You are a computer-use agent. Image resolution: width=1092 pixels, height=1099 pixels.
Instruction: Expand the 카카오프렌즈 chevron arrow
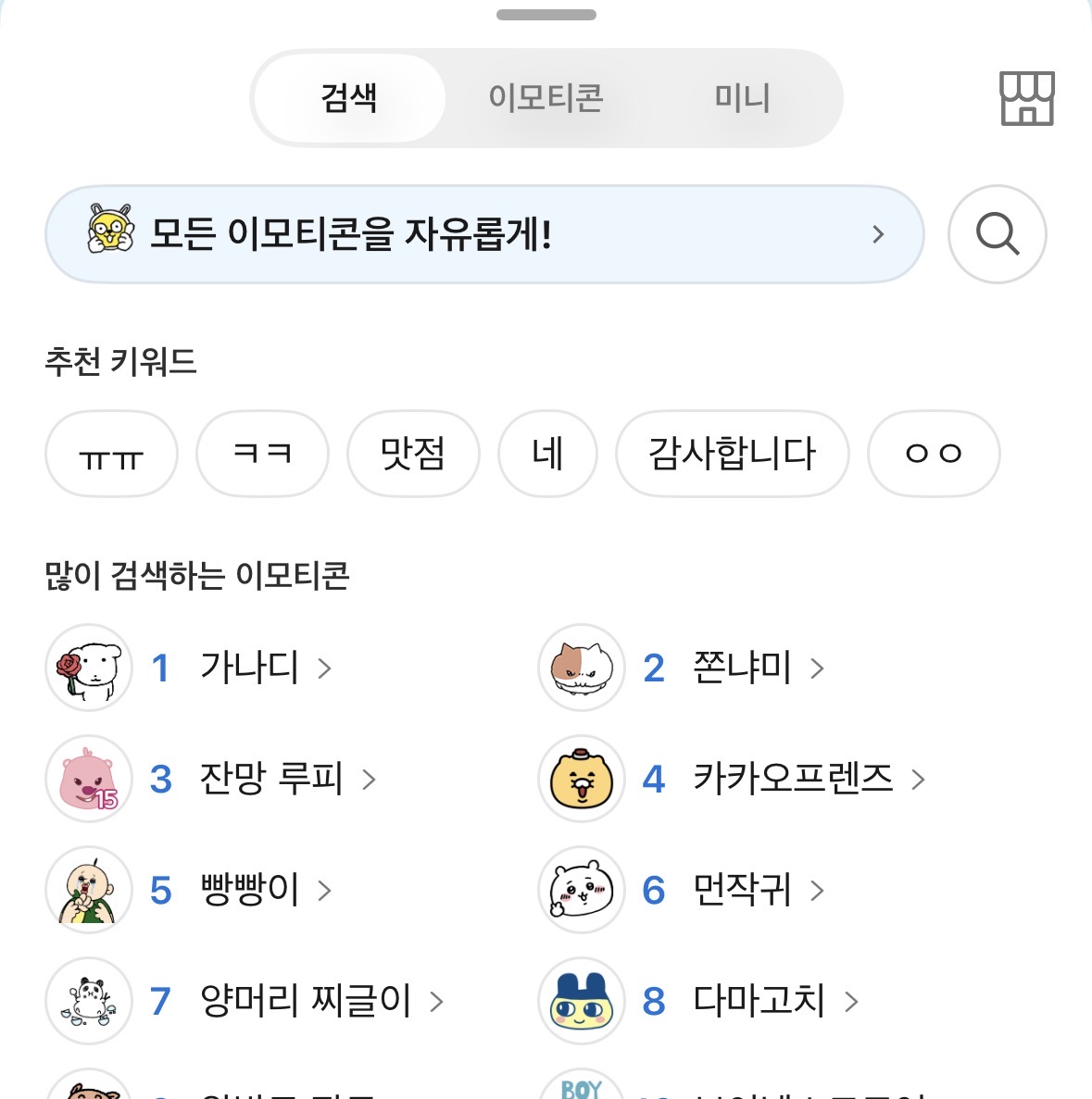918,780
